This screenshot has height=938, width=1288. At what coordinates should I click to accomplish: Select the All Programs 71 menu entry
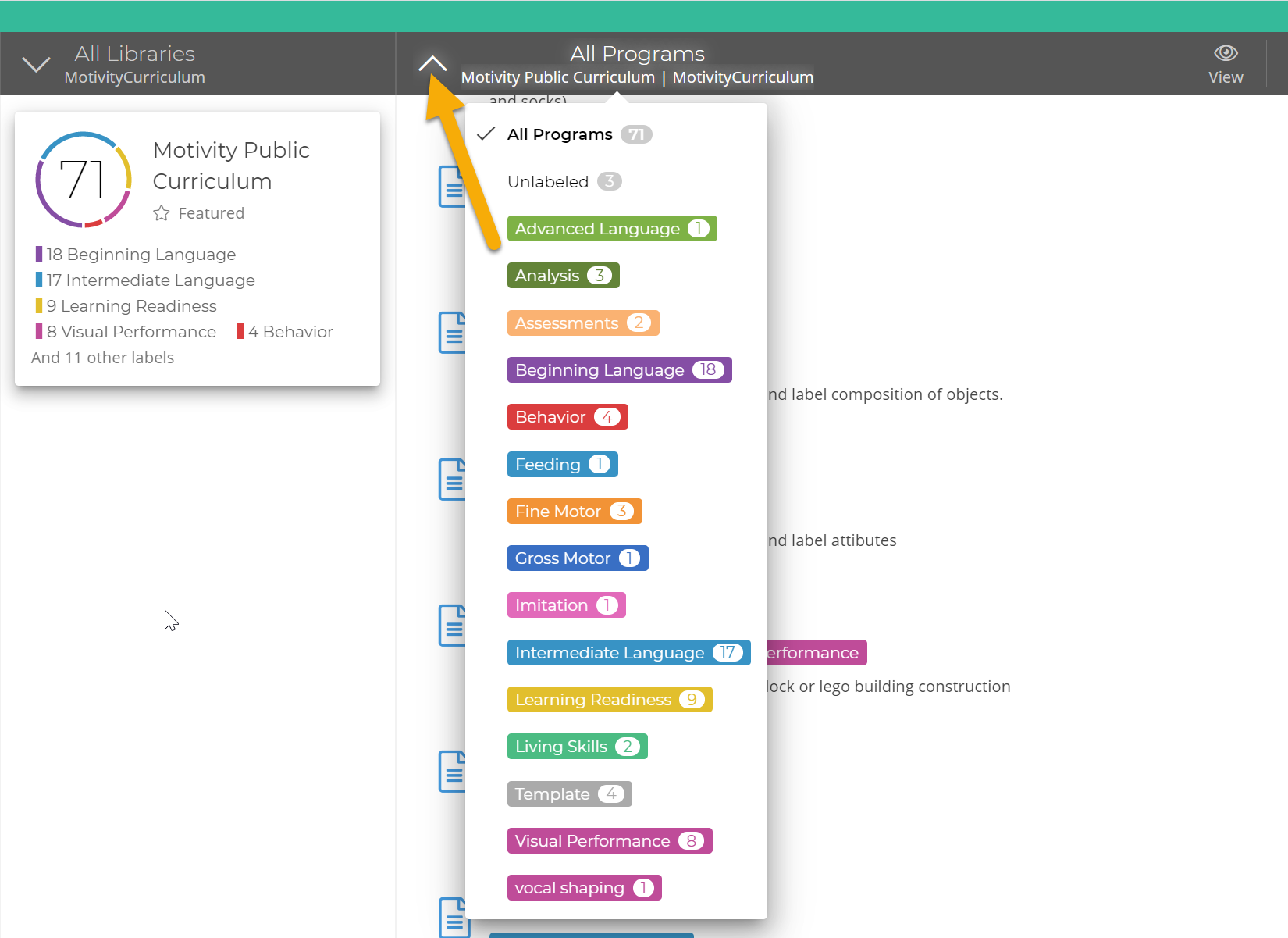(x=578, y=134)
